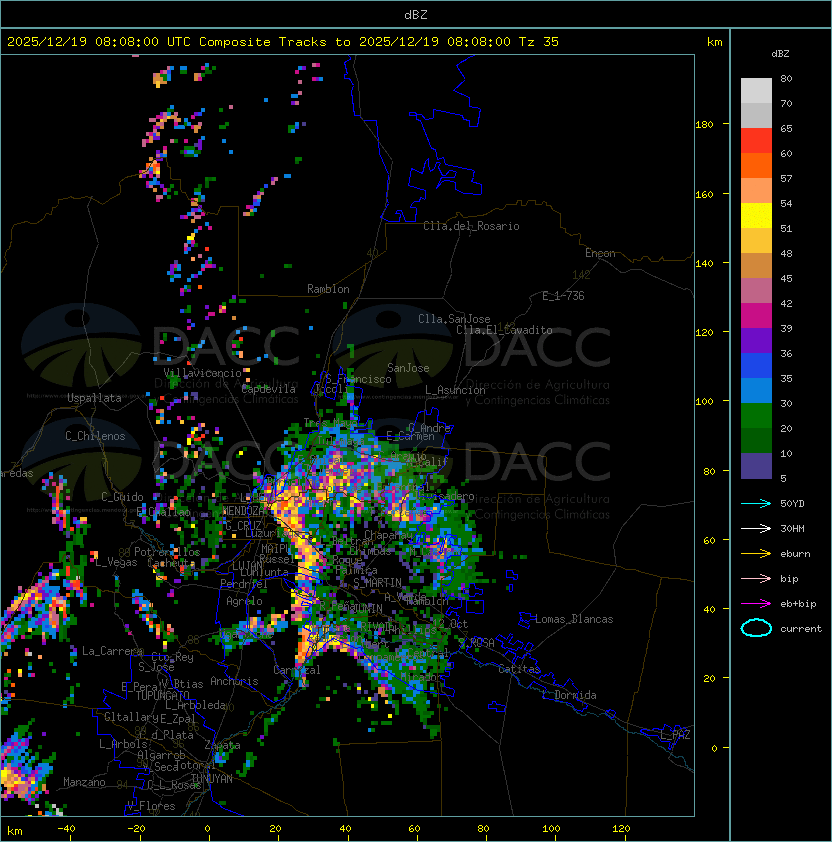Select the pink bip arrow icon
This screenshot has height=842, width=832.
tap(756, 578)
